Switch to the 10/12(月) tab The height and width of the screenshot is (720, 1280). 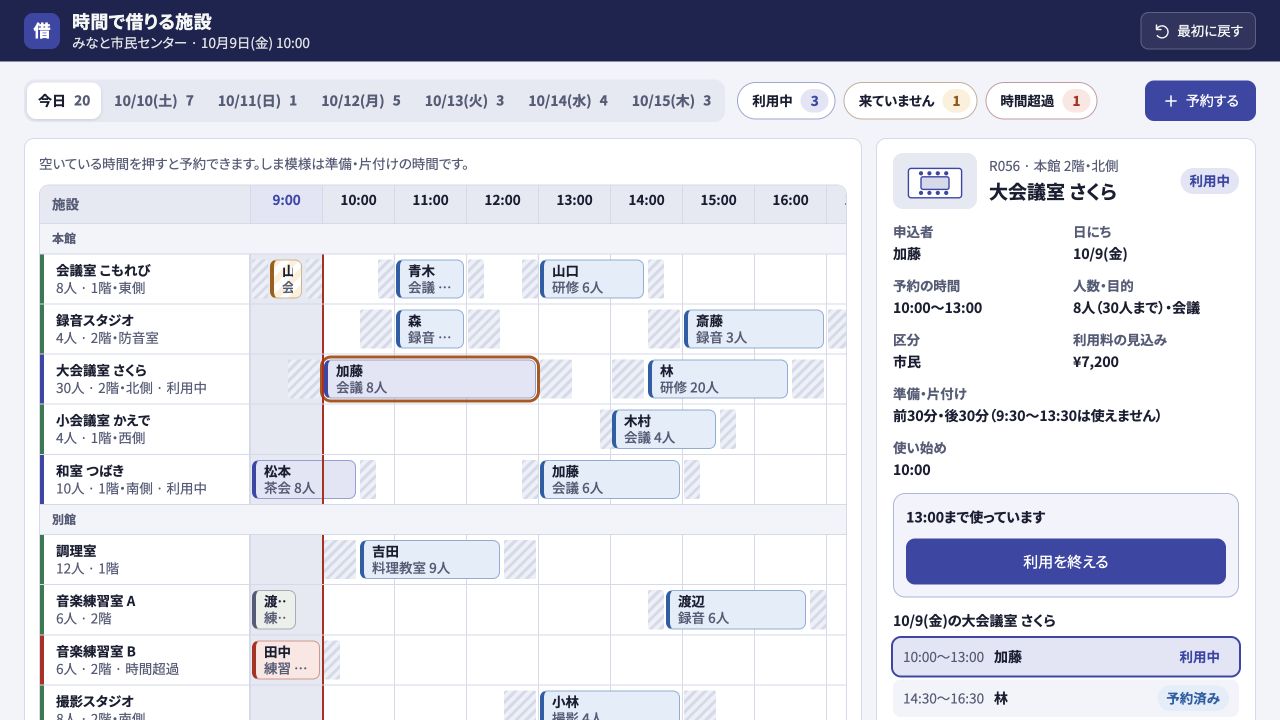(x=361, y=101)
